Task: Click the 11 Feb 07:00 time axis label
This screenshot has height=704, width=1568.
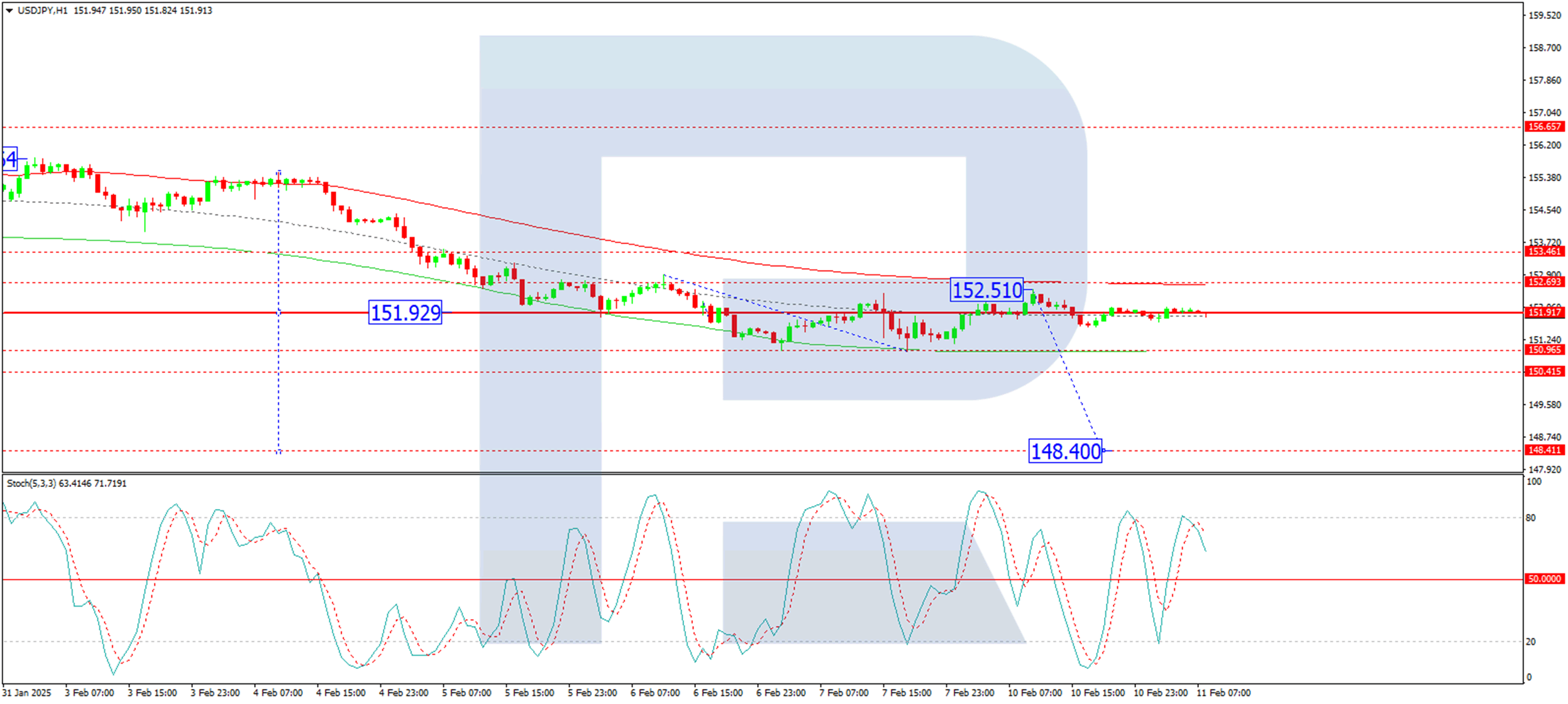Action: click(1223, 693)
